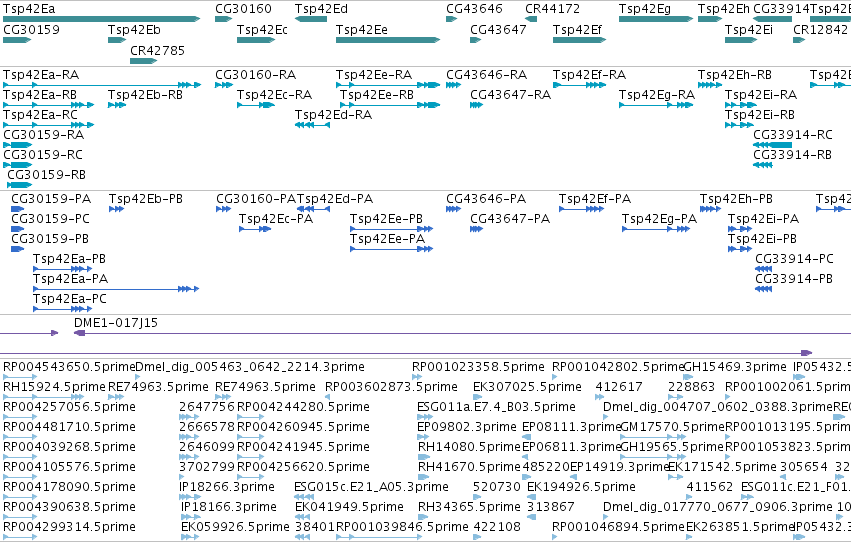Select the CG30160-RA transcript label
Screen dimensions: 851x542
click(x=256, y=74)
